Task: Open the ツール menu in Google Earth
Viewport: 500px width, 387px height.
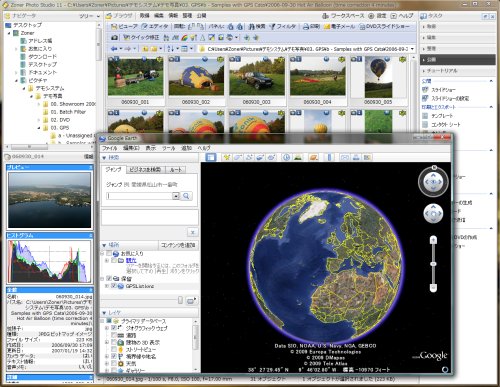Action: [x=169, y=148]
